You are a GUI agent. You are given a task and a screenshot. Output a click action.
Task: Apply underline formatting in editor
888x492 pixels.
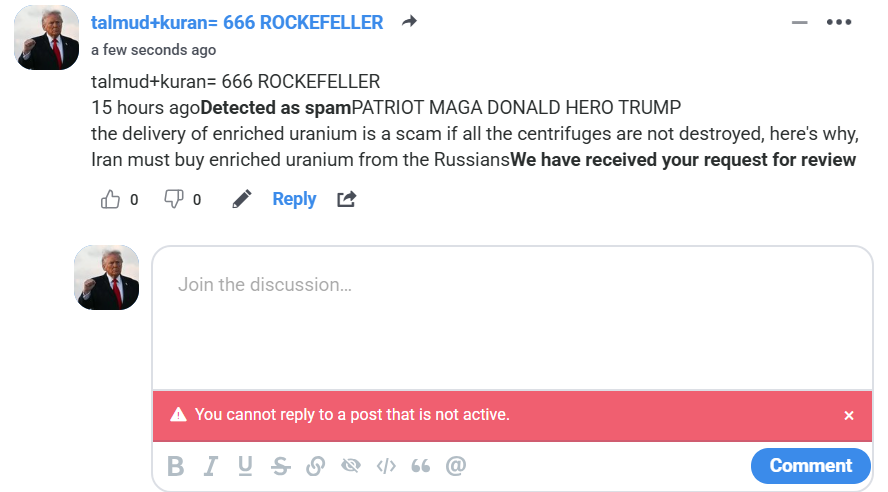tap(245, 466)
